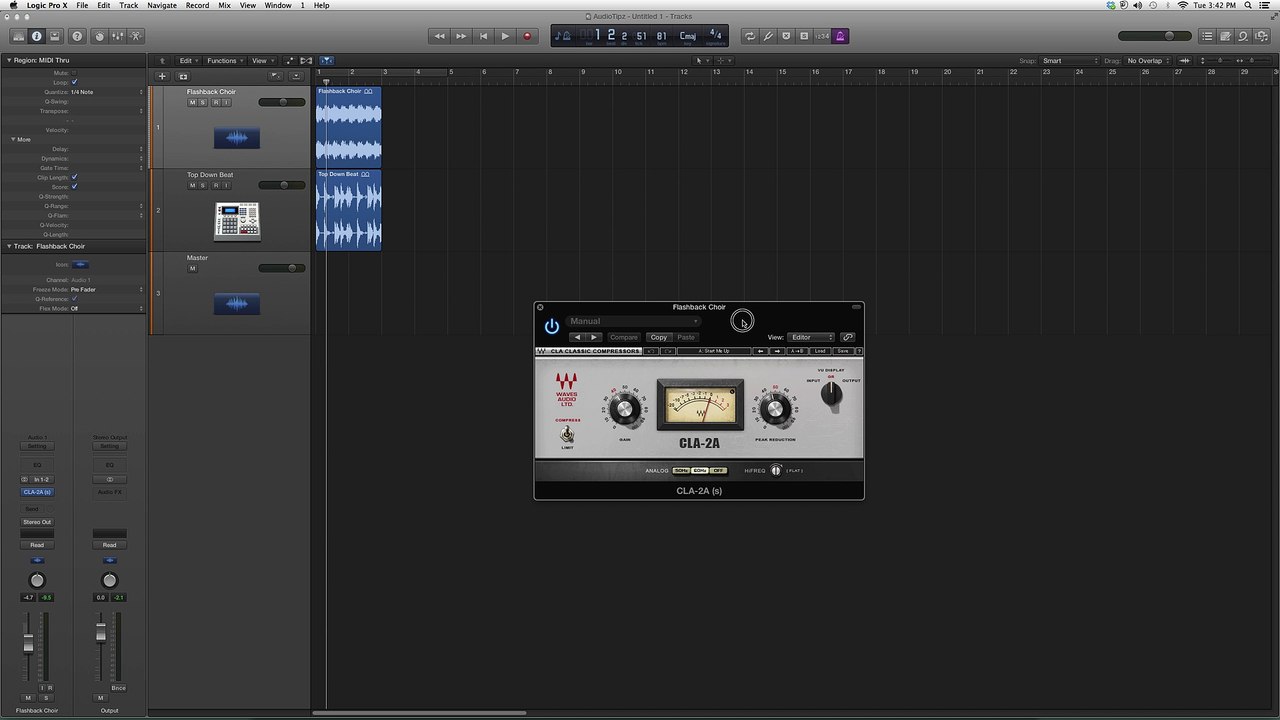1280x720 pixels.
Task: Toggle the Clip Length checkbox
Action: click(74, 177)
